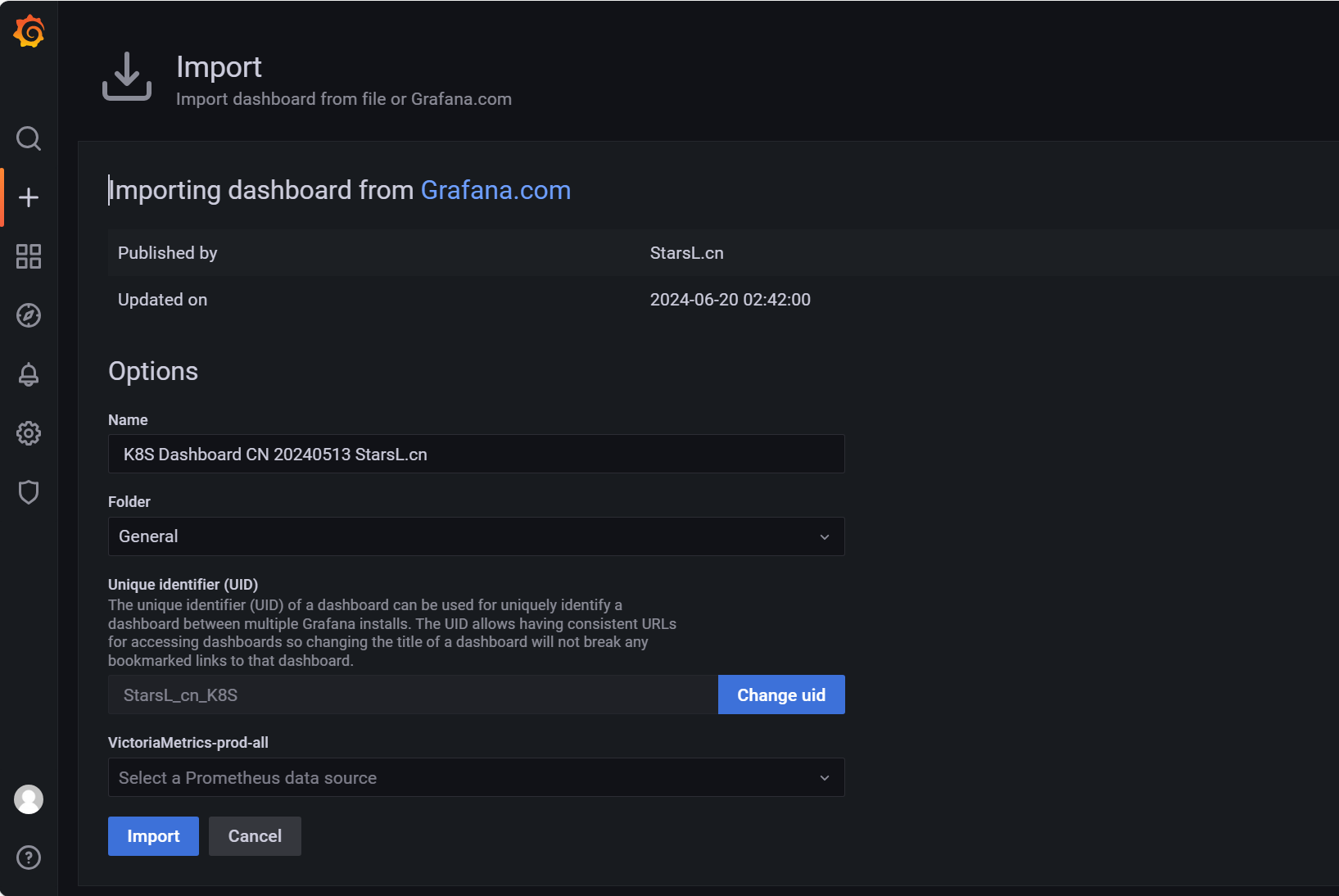
Task: Click the StarsL.cn publisher value
Action: [687, 253]
